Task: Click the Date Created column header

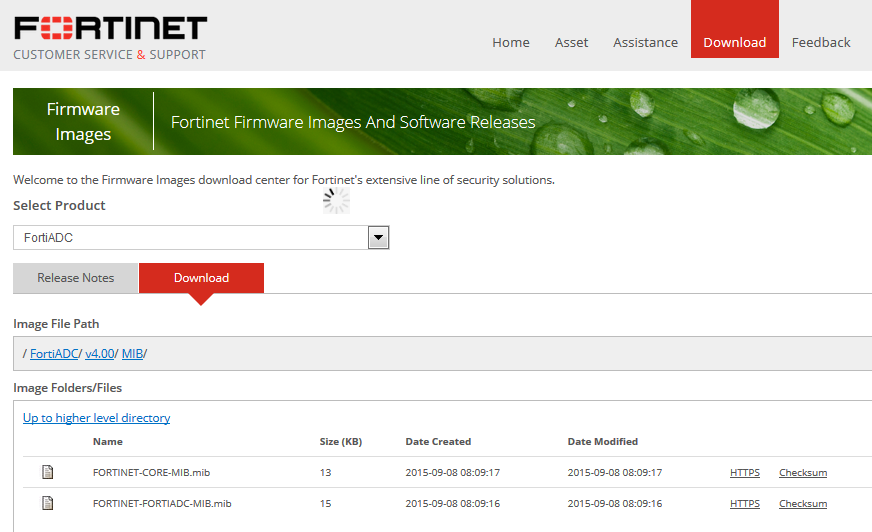Action: coord(438,441)
